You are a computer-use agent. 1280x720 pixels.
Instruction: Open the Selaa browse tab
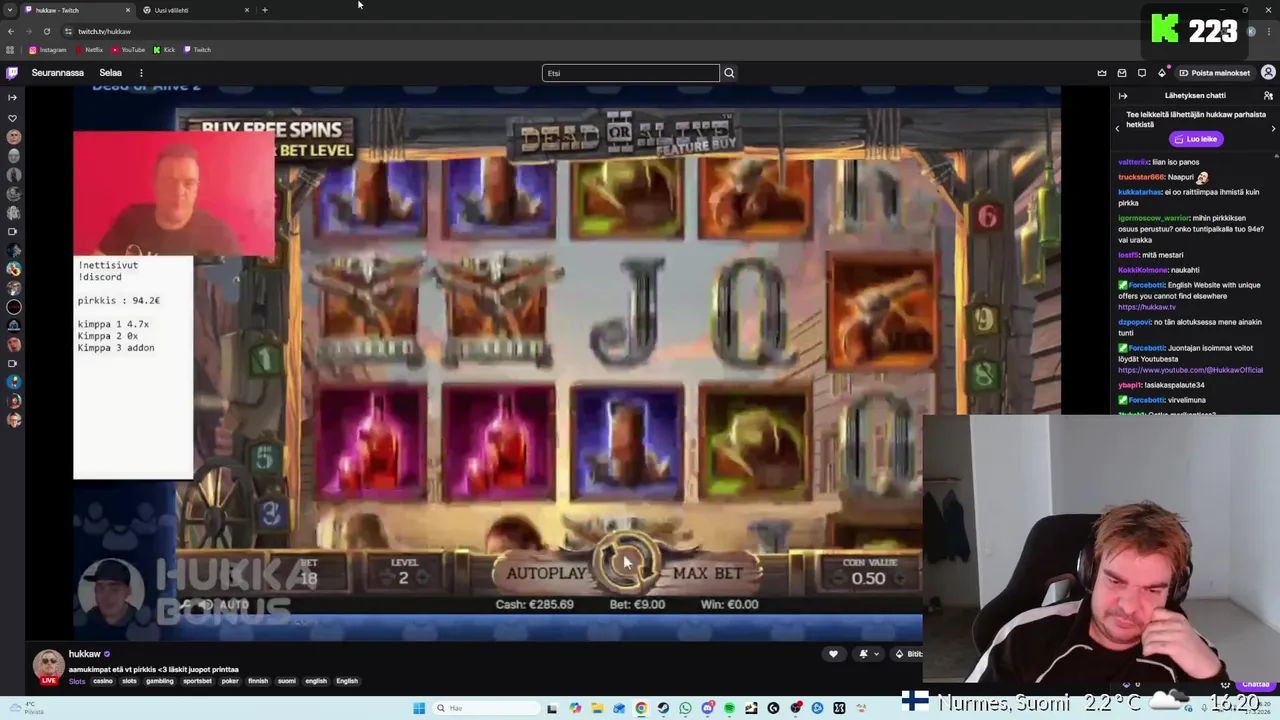click(110, 73)
